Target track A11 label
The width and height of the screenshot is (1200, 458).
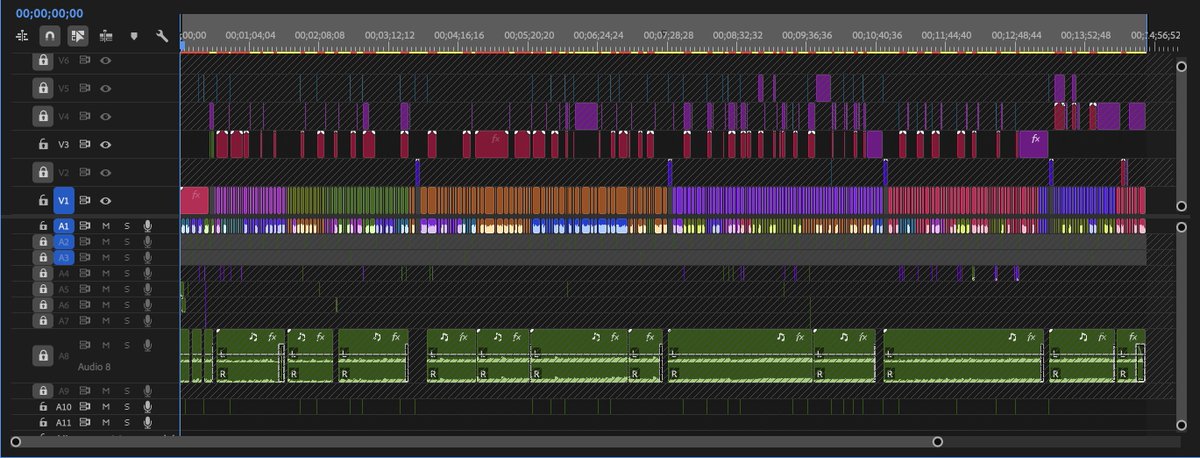click(x=64, y=423)
